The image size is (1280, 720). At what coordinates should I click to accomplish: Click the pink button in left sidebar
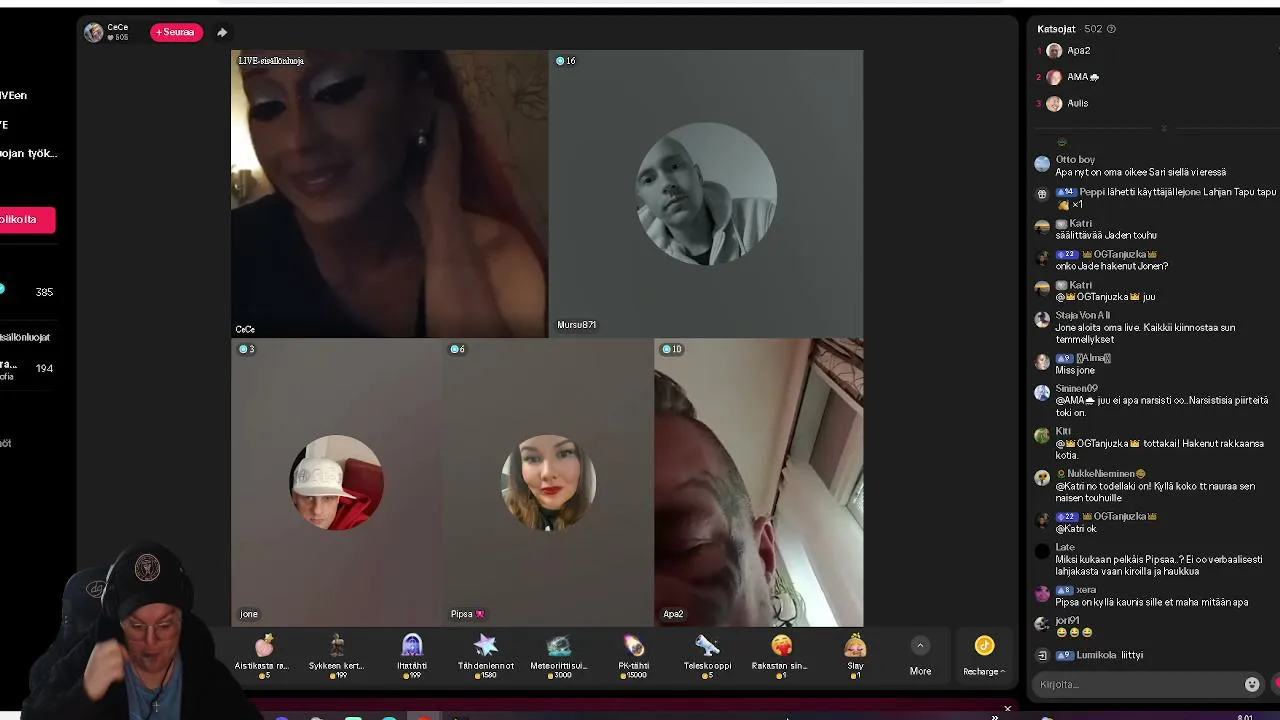pyautogui.click(x=27, y=220)
